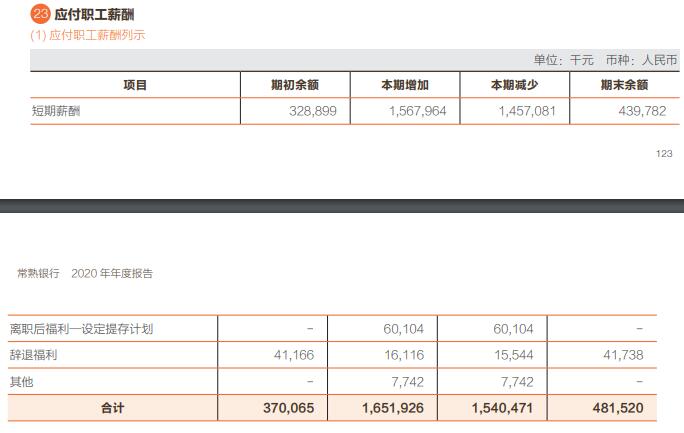Image resolution: width=684 pixels, height=433 pixels.
Task: Click the 单位：千元 币种：人民币 unit label
Action: [604, 60]
